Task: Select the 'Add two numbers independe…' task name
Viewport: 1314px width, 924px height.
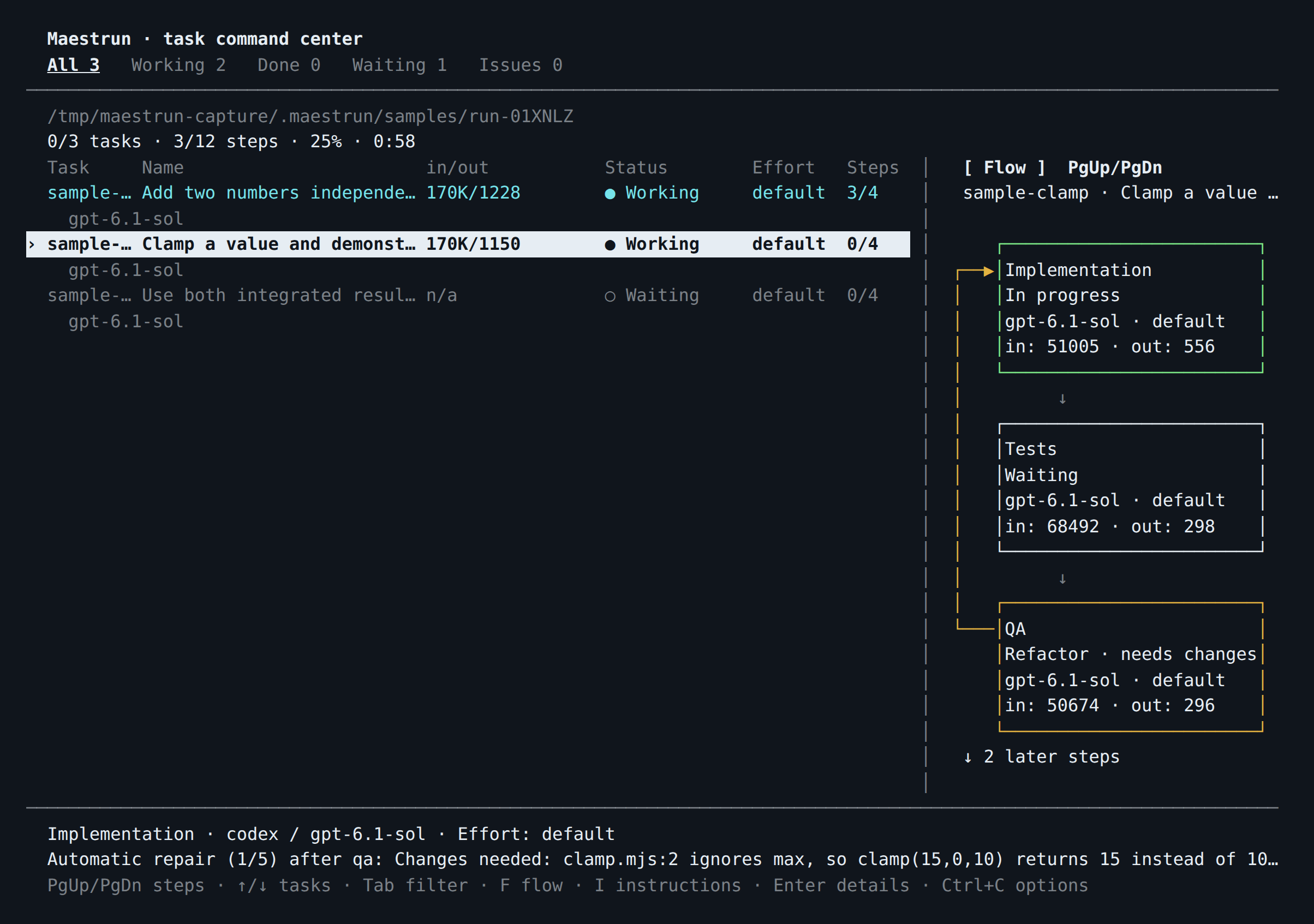Action: (279, 193)
